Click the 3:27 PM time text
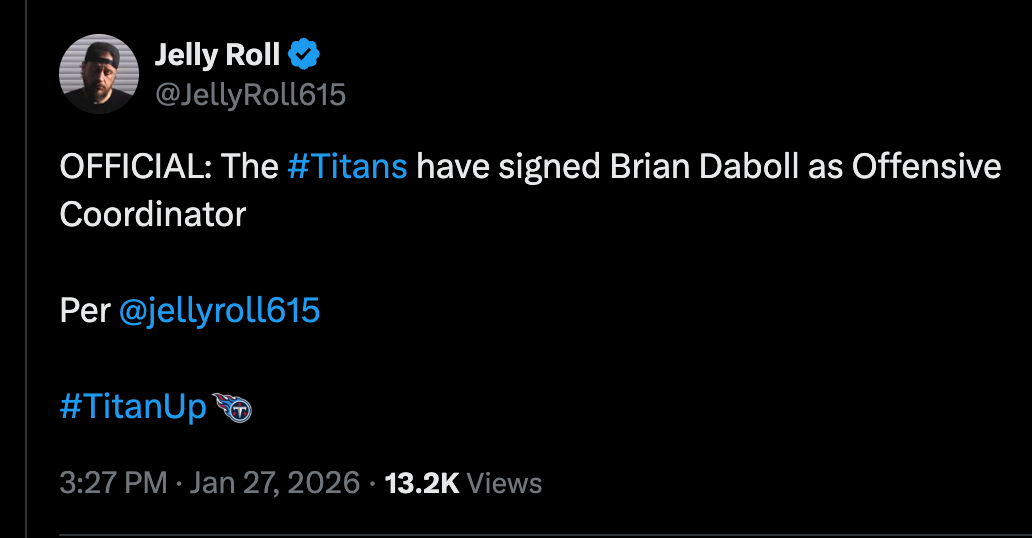This screenshot has width=1032, height=538. click(113, 483)
